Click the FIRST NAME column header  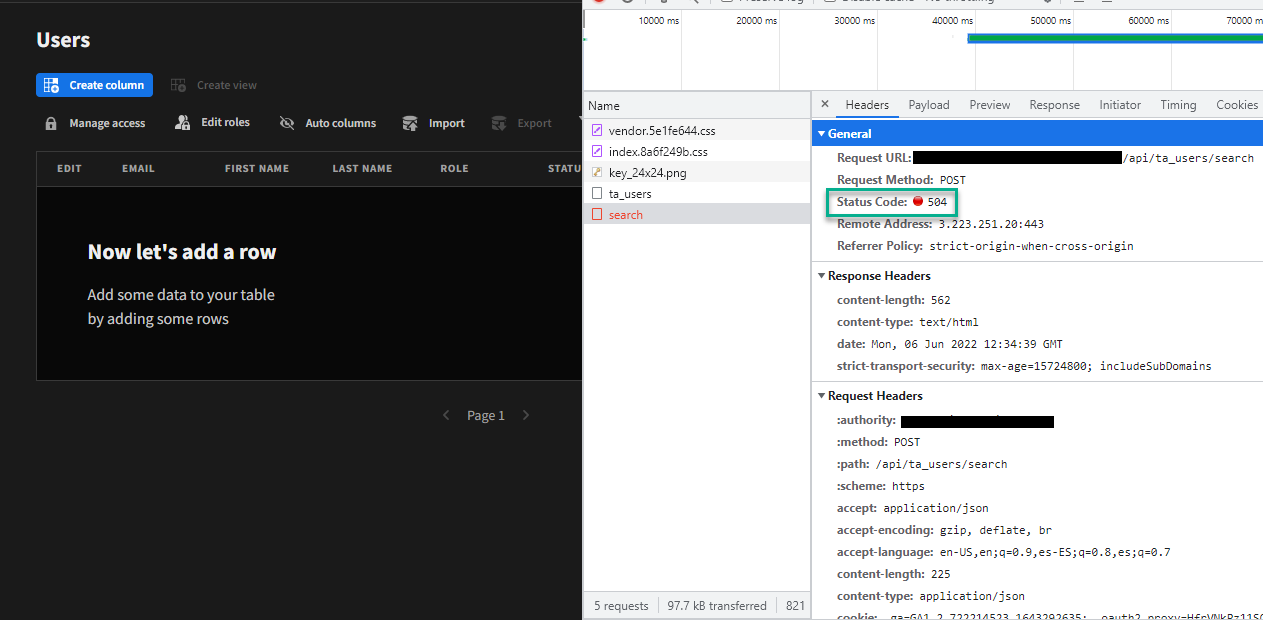[256, 168]
